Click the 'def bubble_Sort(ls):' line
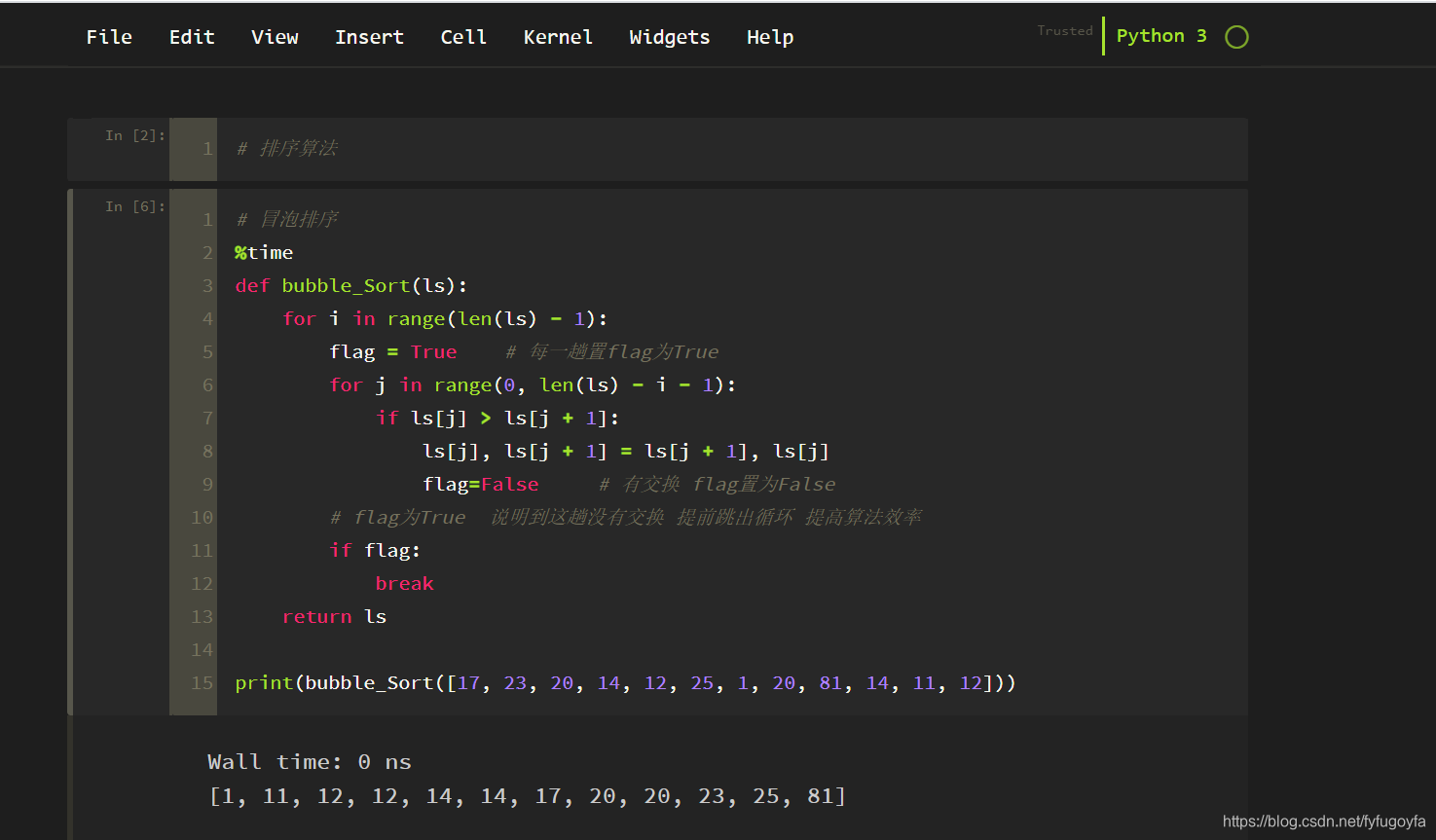This screenshot has height=840, width=1436. (x=351, y=286)
